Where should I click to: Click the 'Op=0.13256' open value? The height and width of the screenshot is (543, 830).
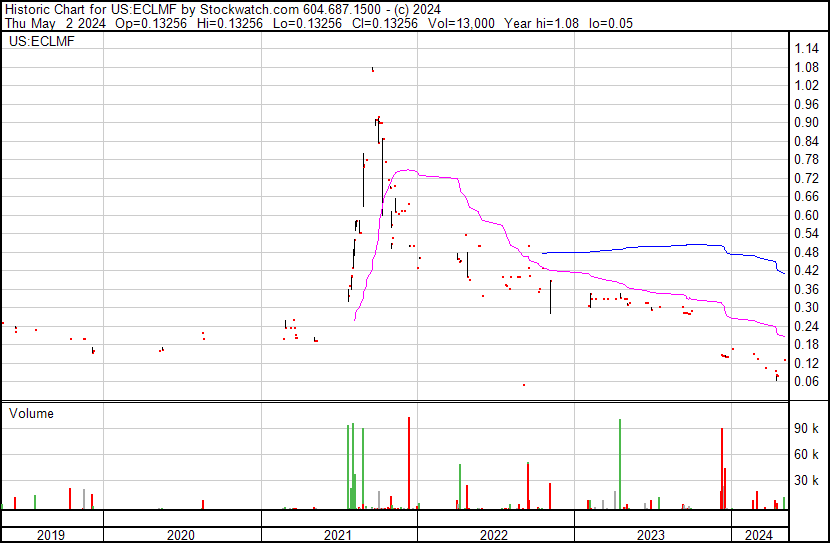tap(151, 23)
